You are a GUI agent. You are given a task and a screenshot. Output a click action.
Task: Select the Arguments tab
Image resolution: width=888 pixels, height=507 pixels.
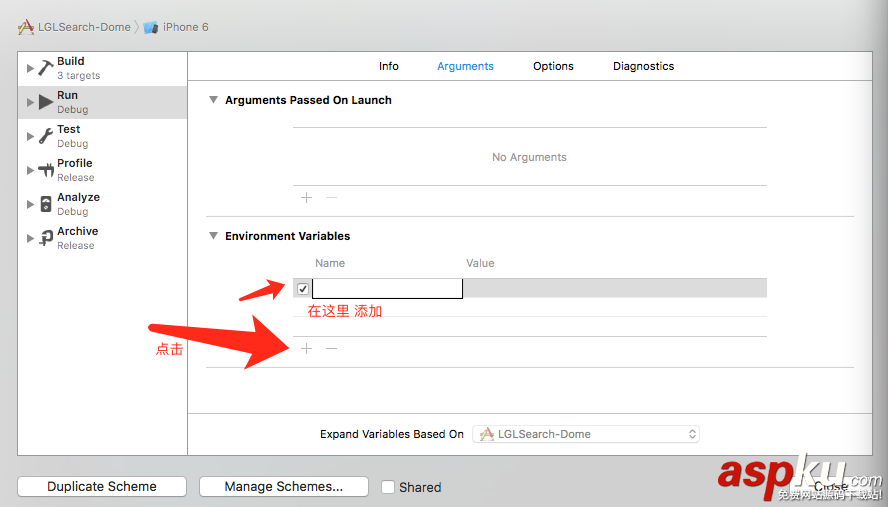click(466, 66)
